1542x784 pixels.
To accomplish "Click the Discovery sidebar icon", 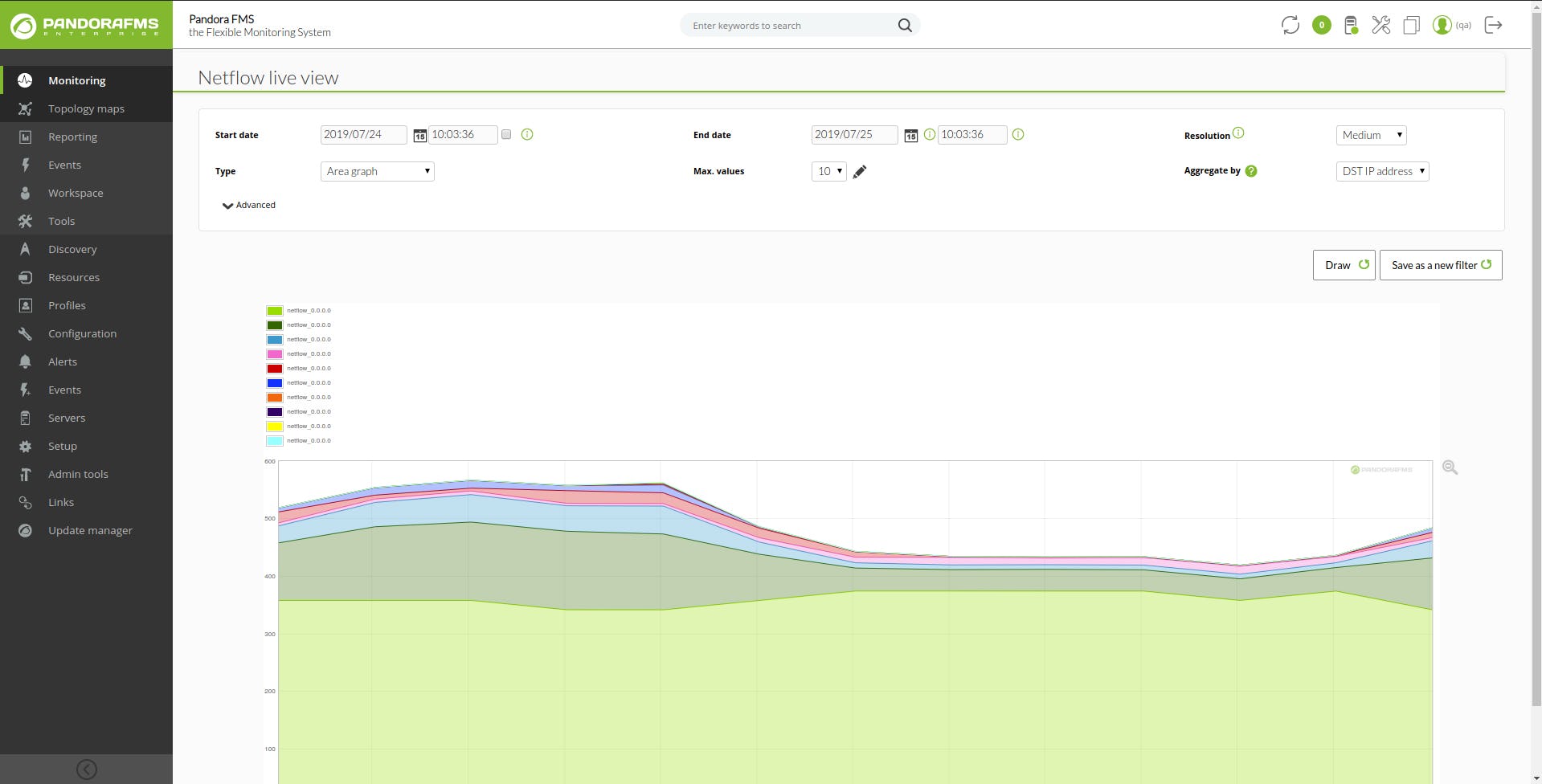I will tap(25, 249).
